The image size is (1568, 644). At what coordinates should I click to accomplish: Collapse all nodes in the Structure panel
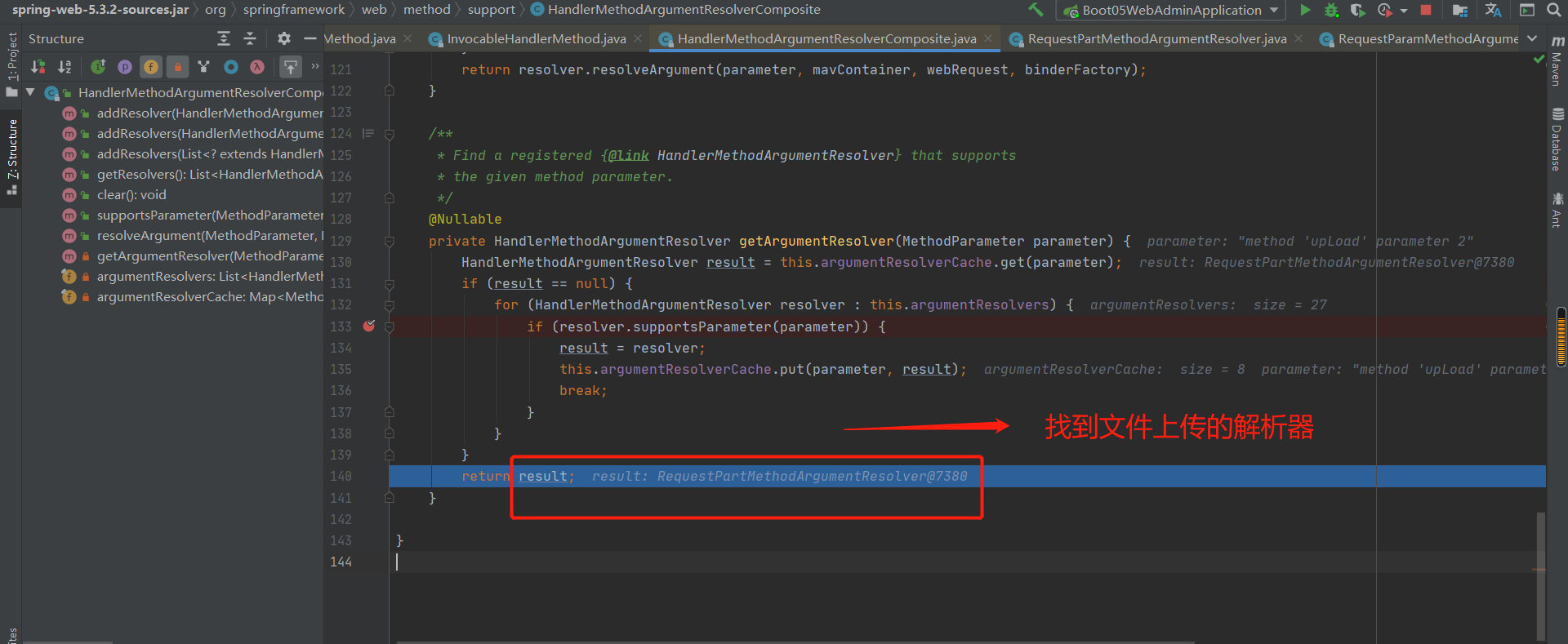click(x=250, y=38)
